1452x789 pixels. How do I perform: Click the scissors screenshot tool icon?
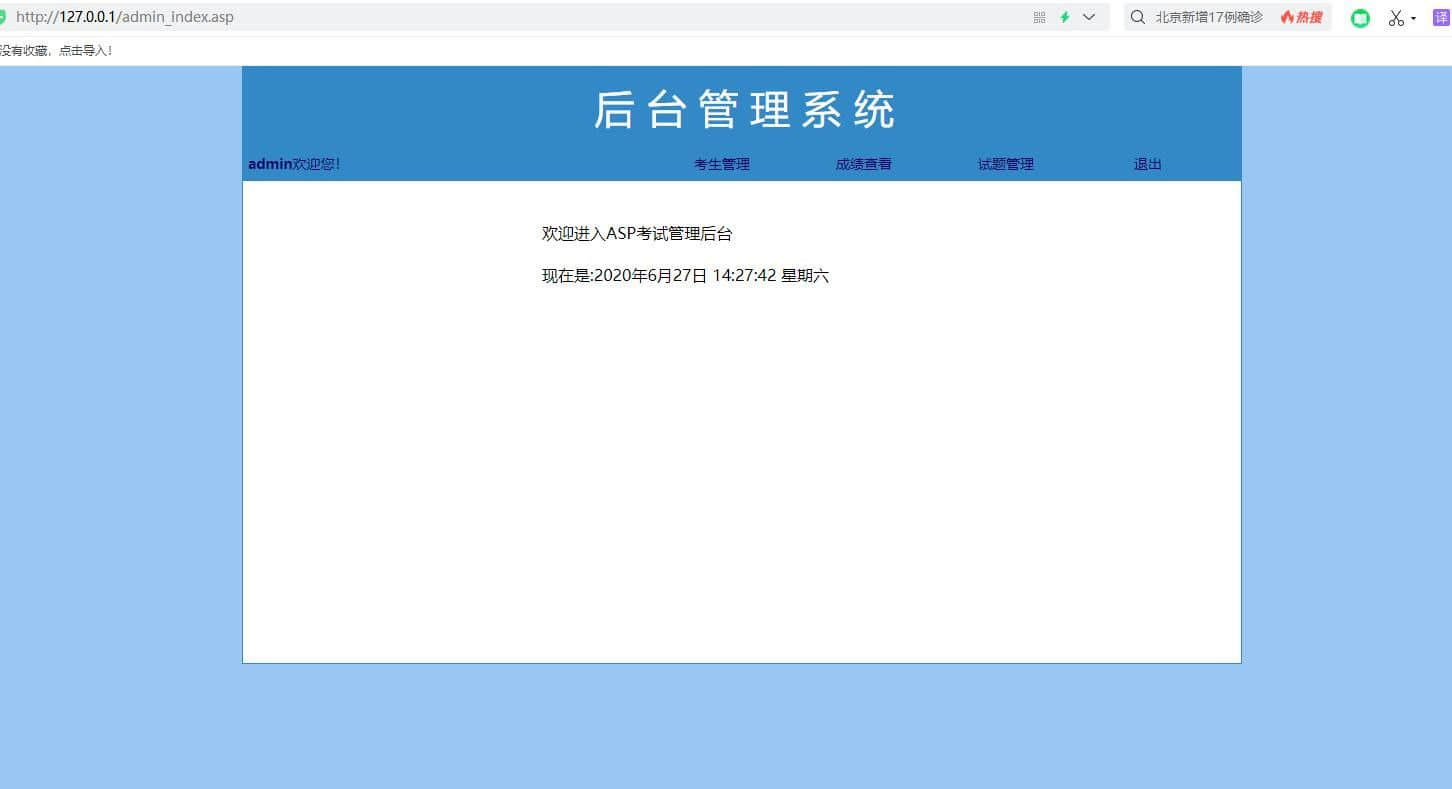(1396, 18)
